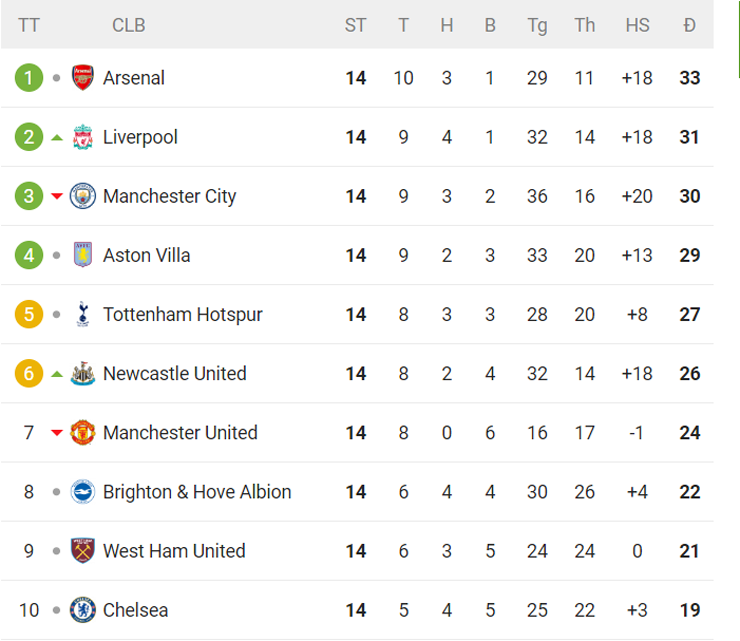Click the Brighton & Hove Albion crest
This screenshot has width=740, height=641.
coord(83,492)
